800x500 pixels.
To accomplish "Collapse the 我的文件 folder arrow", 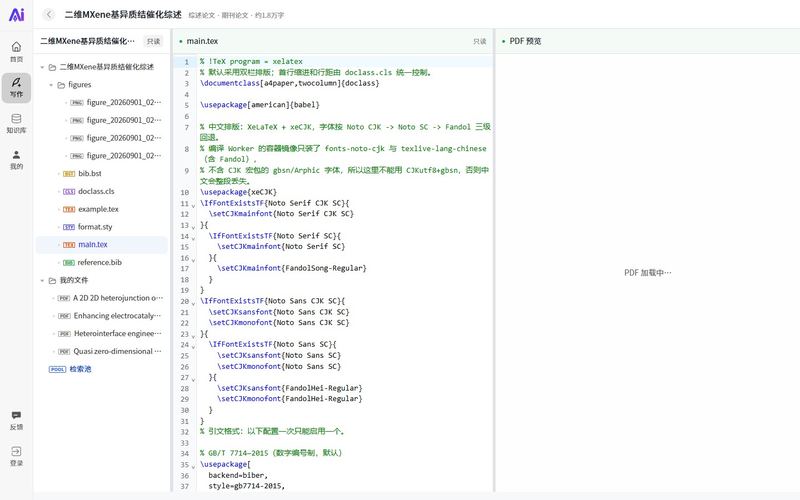I will tap(42, 281).
